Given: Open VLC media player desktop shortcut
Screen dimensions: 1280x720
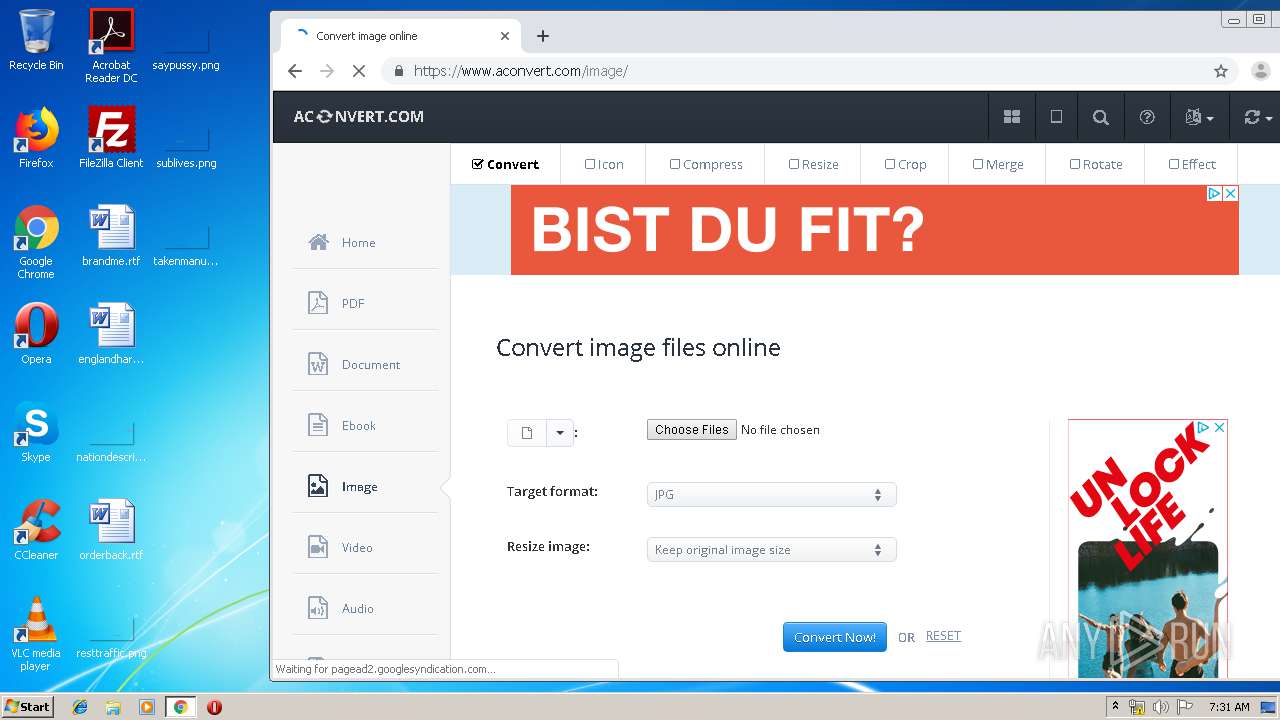Looking at the screenshot, I should point(36,634).
